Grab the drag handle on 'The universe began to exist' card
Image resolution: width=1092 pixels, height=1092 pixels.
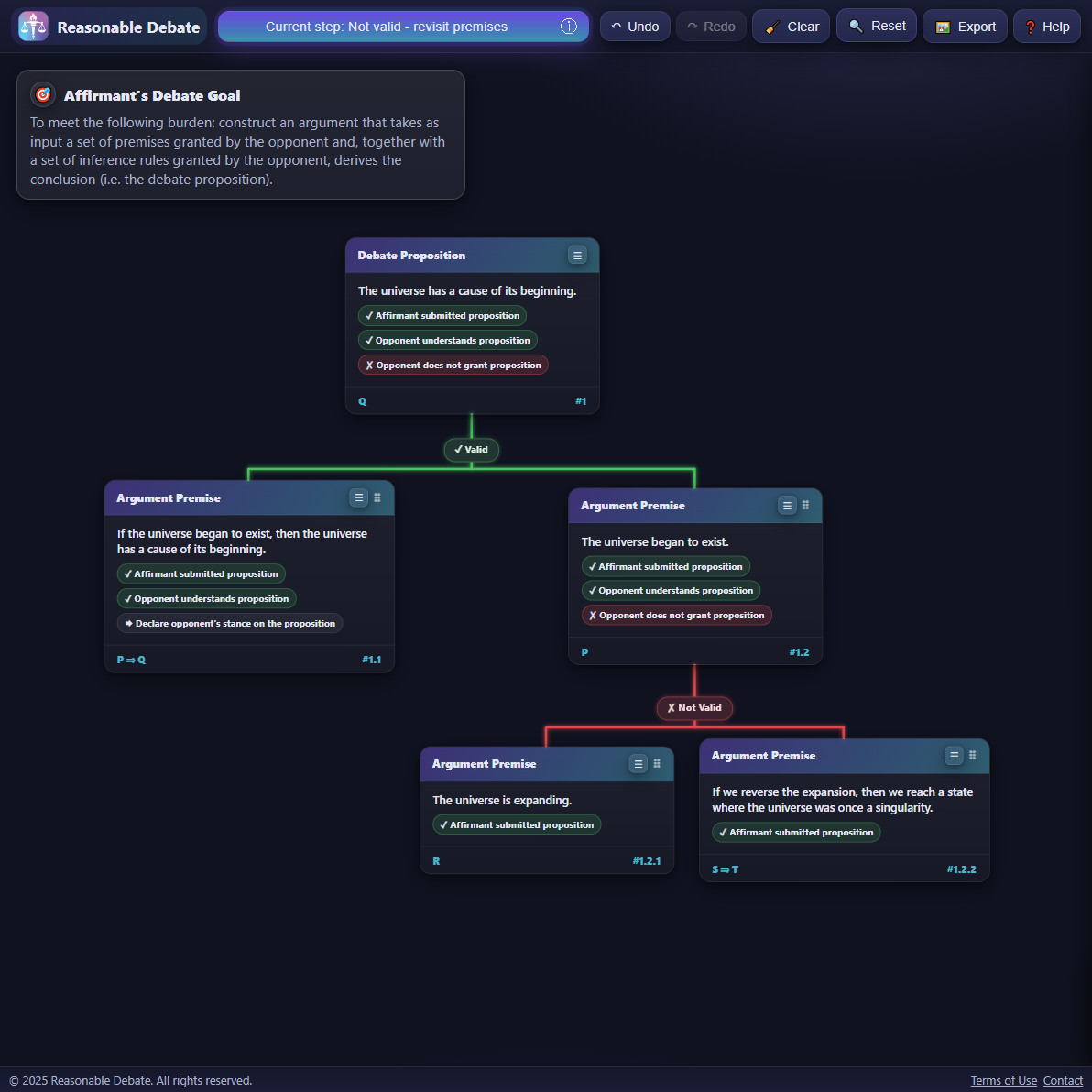pyautogui.click(x=805, y=505)
